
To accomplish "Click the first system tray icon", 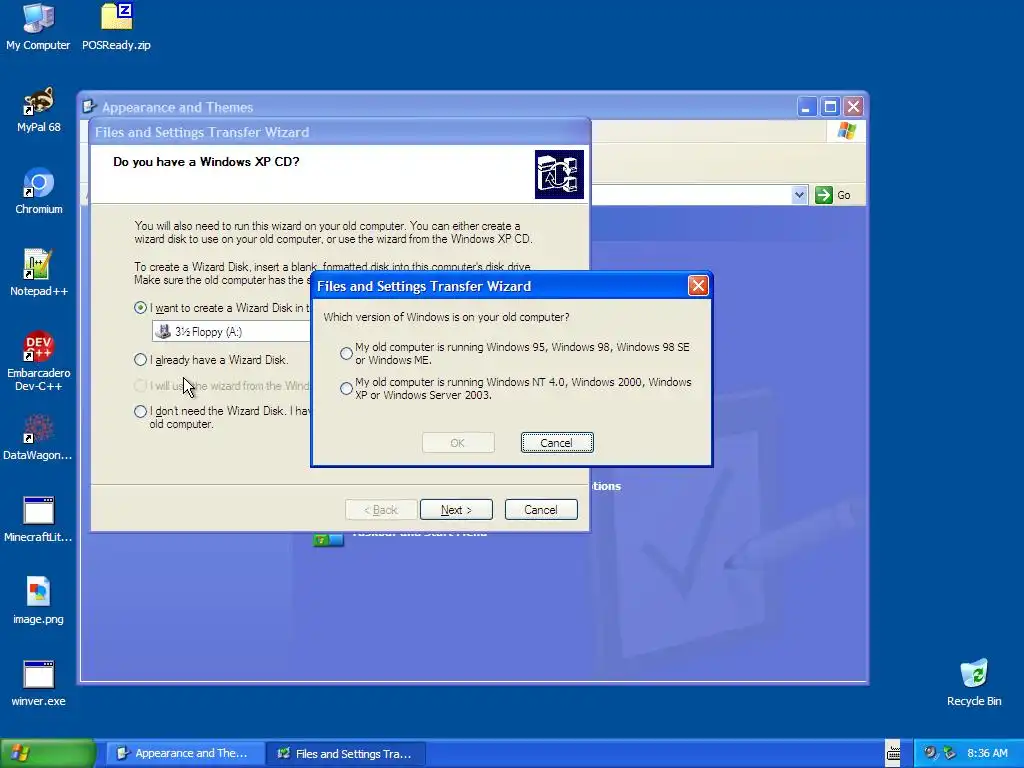I will [x=930, y=753].
